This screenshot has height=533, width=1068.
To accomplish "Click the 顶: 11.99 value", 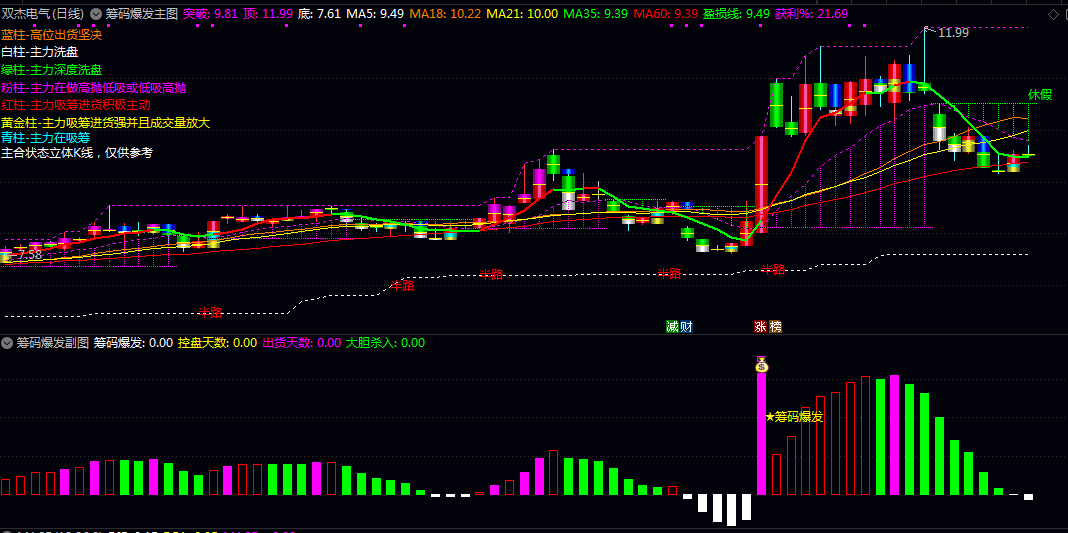I will 269,14.
